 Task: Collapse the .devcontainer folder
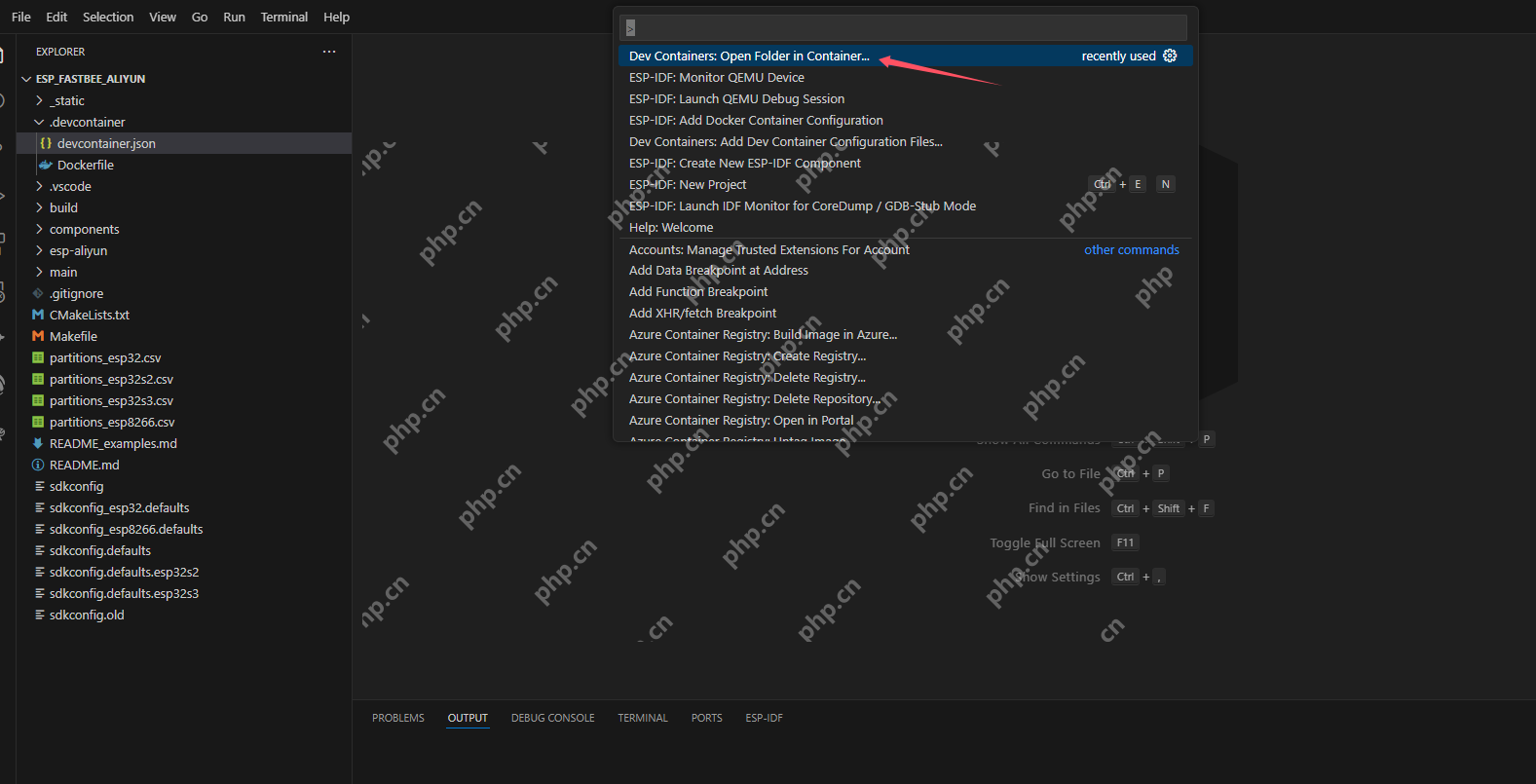39,122
